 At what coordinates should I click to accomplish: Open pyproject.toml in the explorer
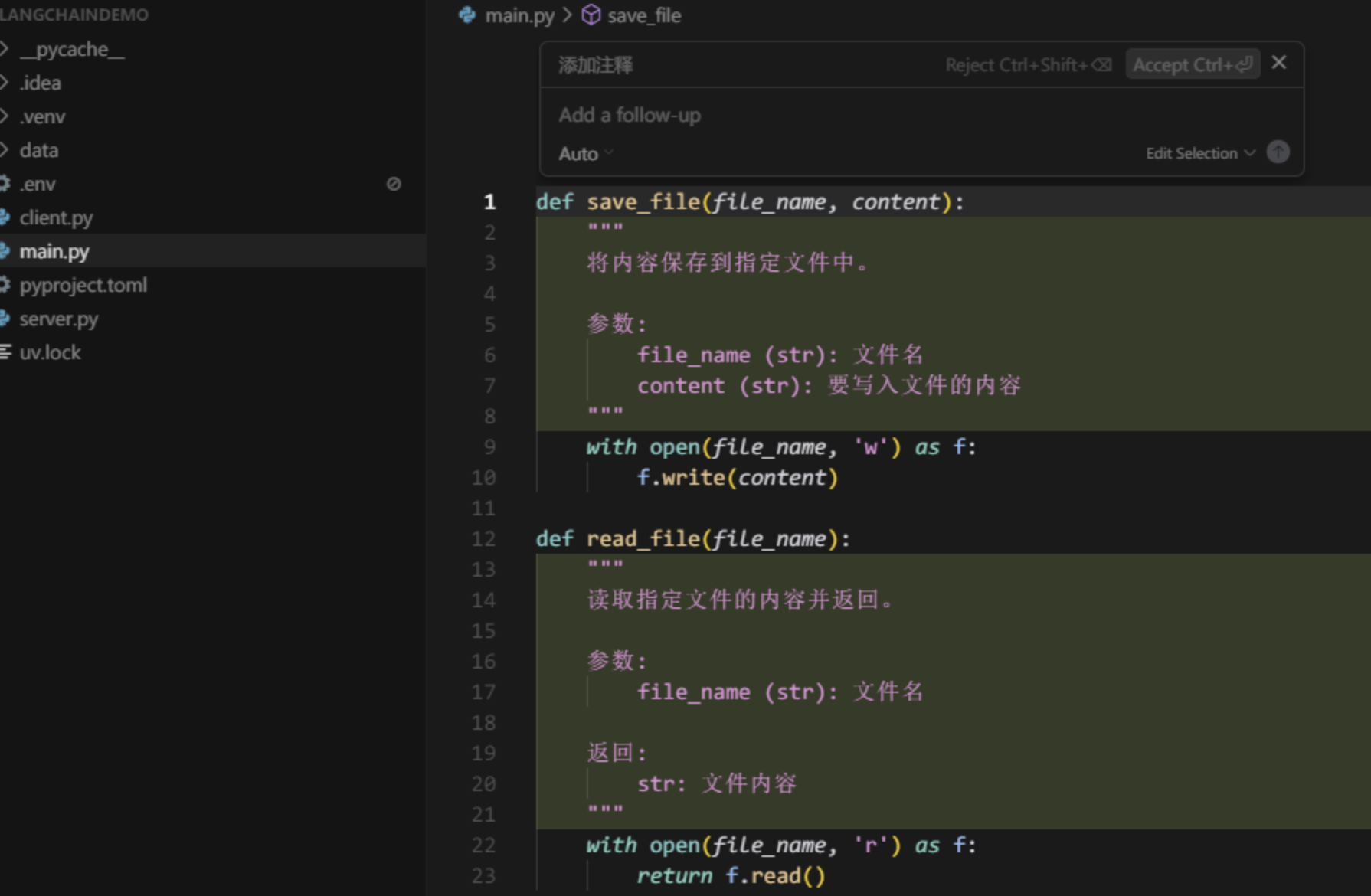point(83,286)
